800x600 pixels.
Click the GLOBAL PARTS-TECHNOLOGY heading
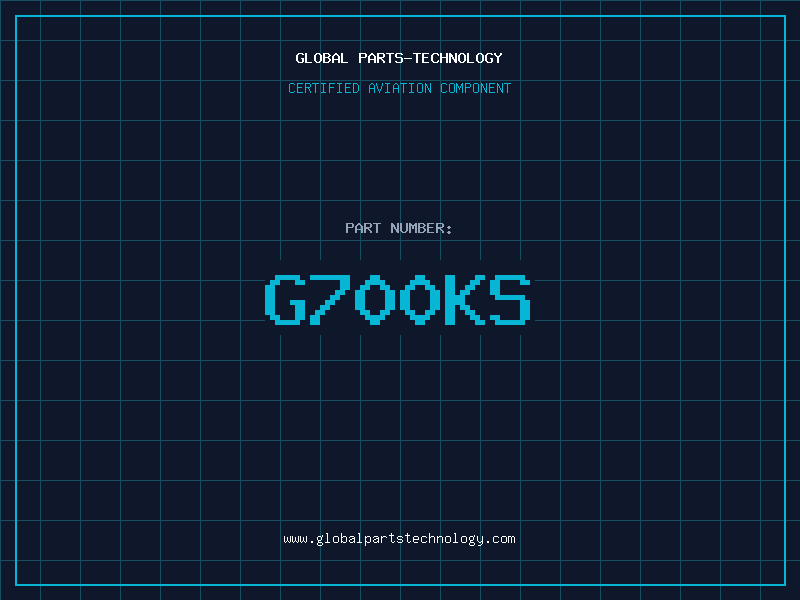tap(399, 58)
